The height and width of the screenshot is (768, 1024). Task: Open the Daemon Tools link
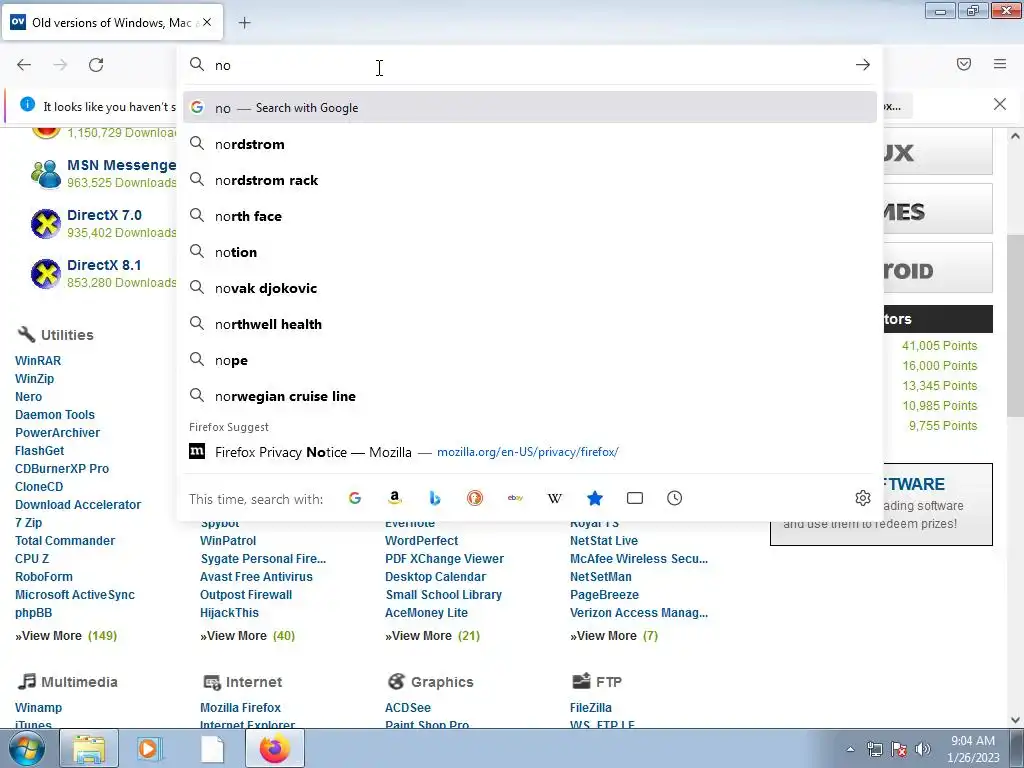point(55,415)
